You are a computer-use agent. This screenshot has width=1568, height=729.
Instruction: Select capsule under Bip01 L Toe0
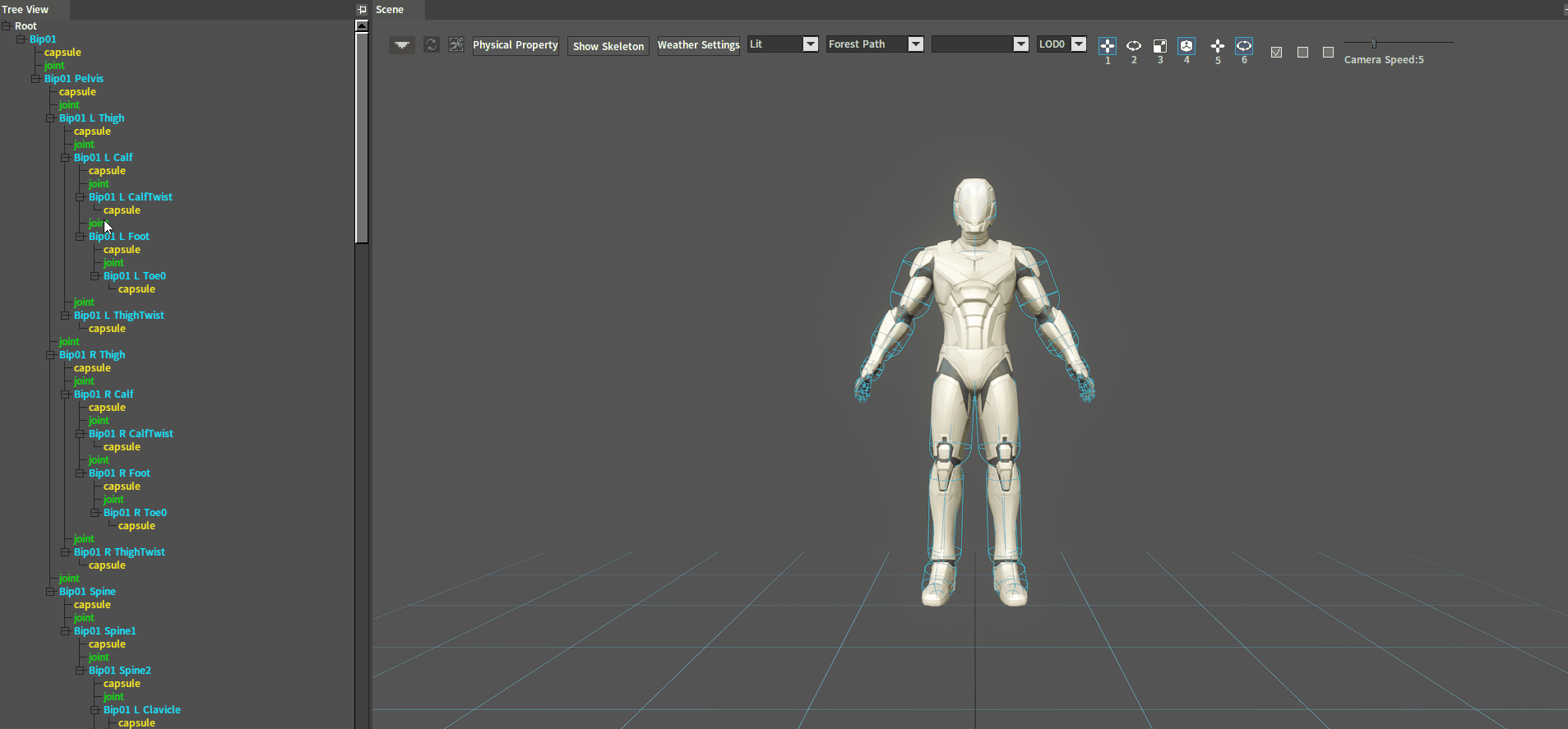point(136,289)
